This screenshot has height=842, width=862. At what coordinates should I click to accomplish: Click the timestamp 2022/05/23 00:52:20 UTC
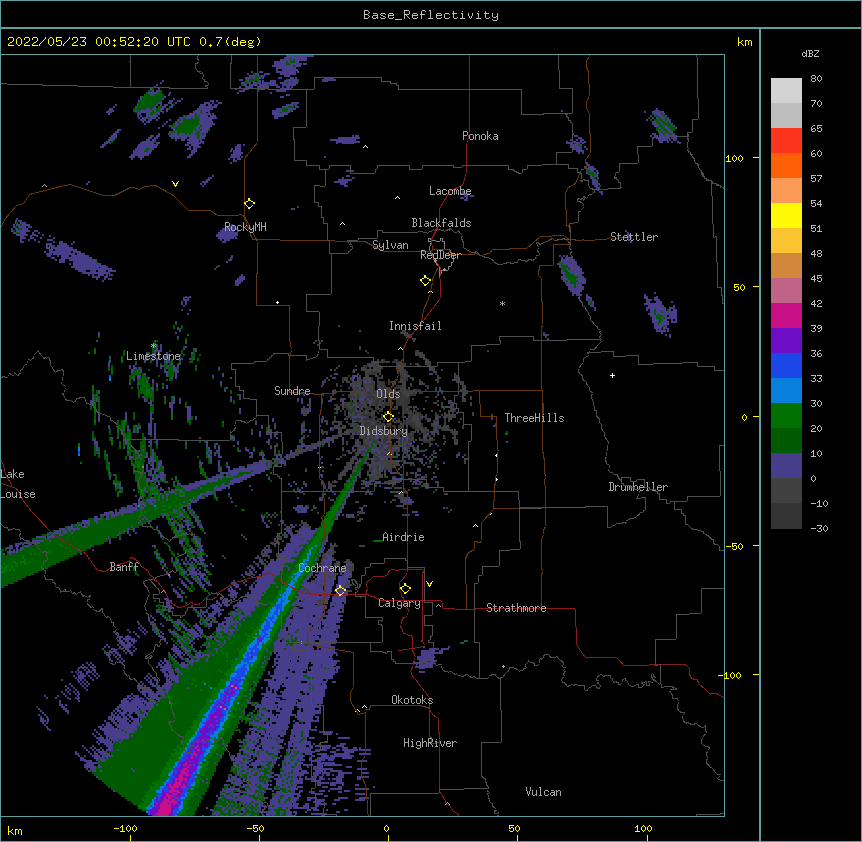tap(99, 42)
